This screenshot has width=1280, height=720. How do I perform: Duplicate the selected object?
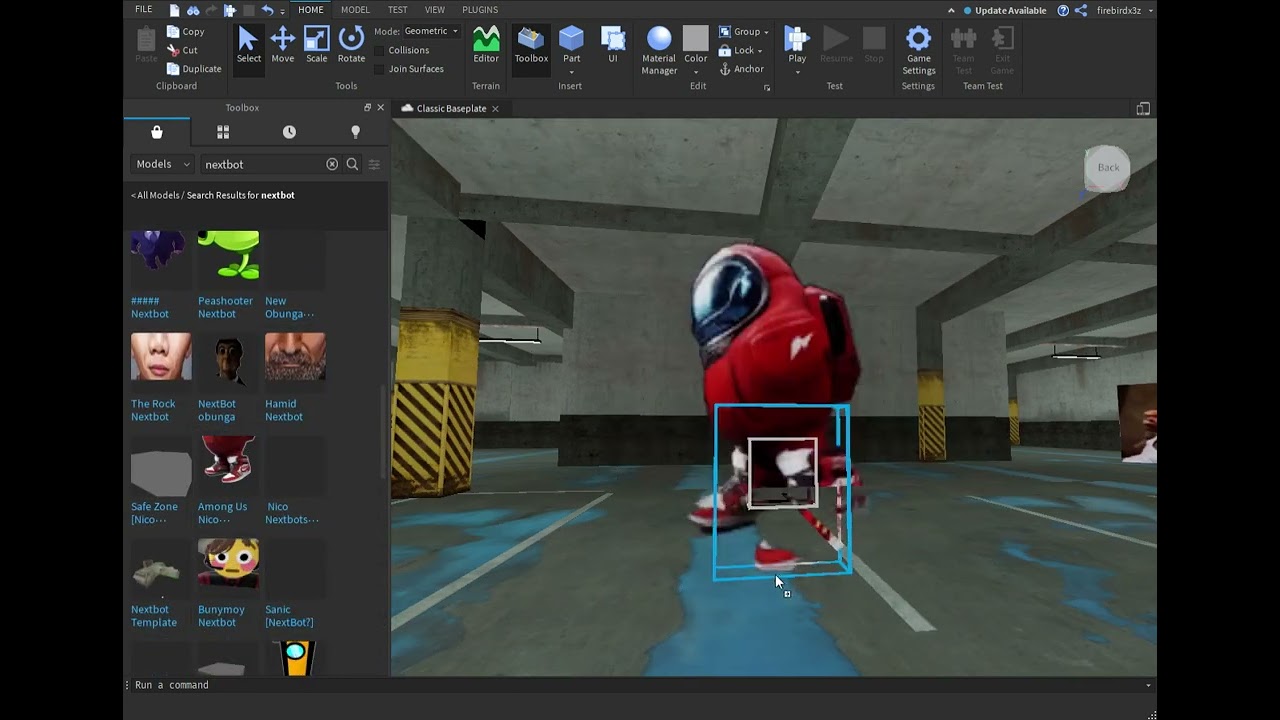coord(194,69)
